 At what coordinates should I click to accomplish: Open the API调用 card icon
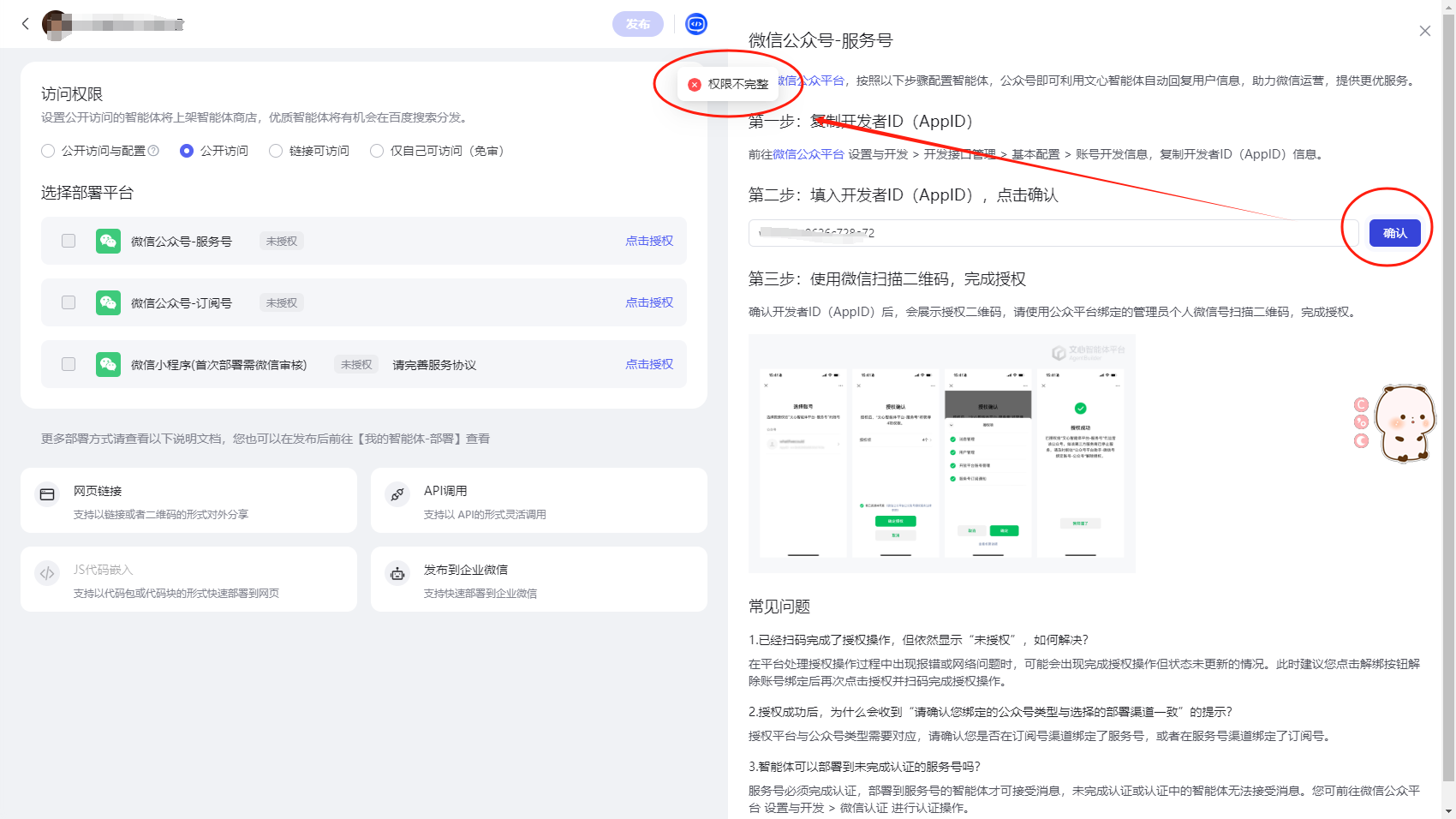click(x=397, y=494)
